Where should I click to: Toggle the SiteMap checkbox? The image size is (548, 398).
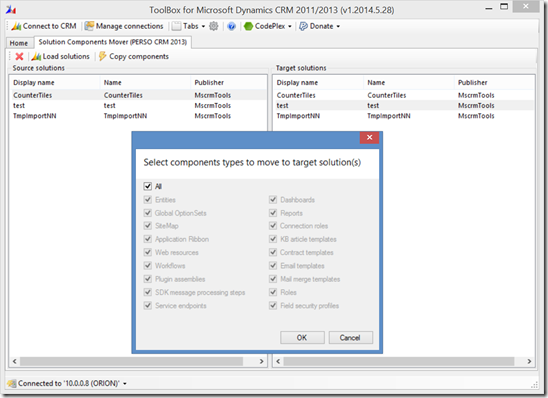pos(147,226)
